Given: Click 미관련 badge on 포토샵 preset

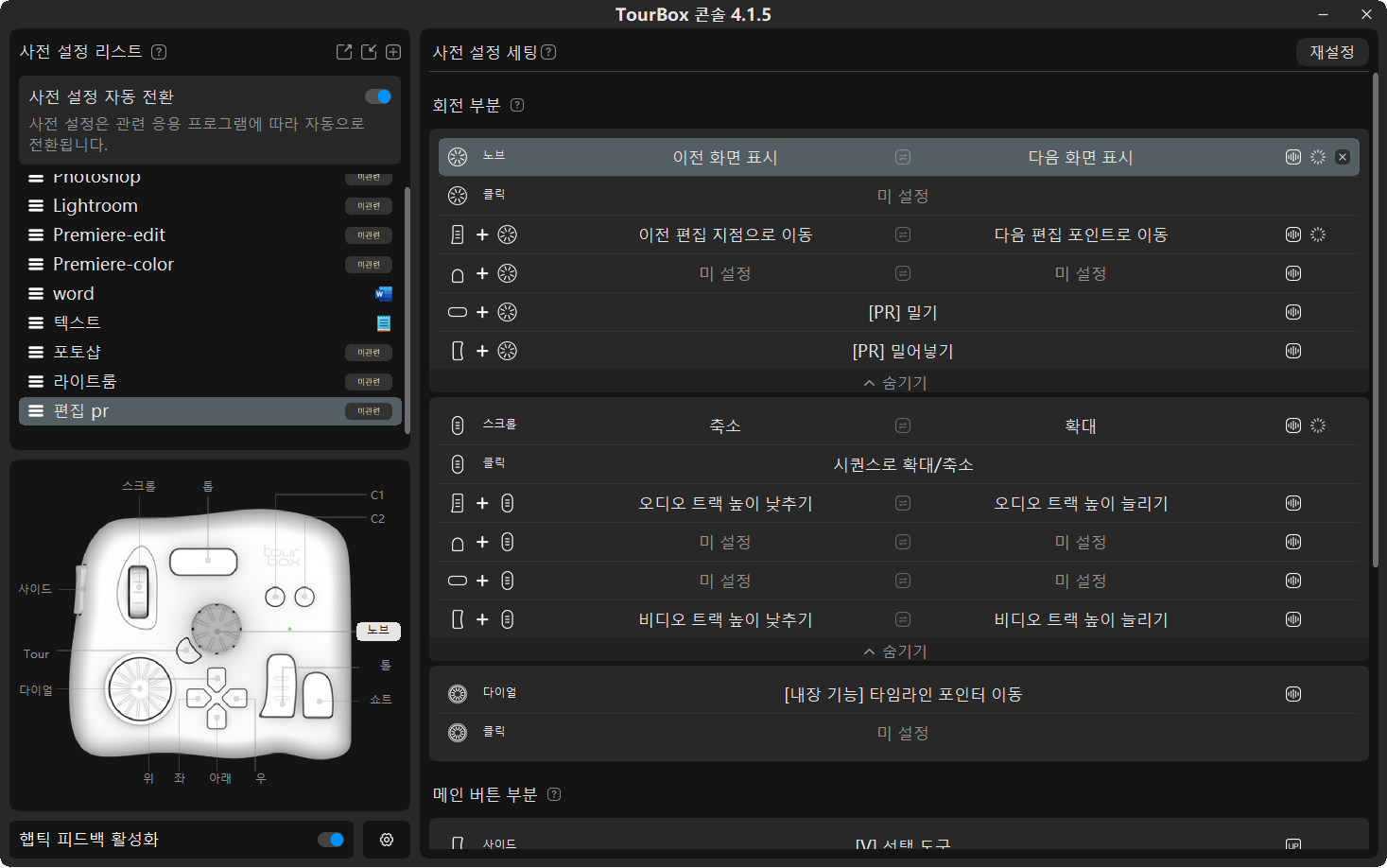Looking at the screenshot, I should coord(369,353).
